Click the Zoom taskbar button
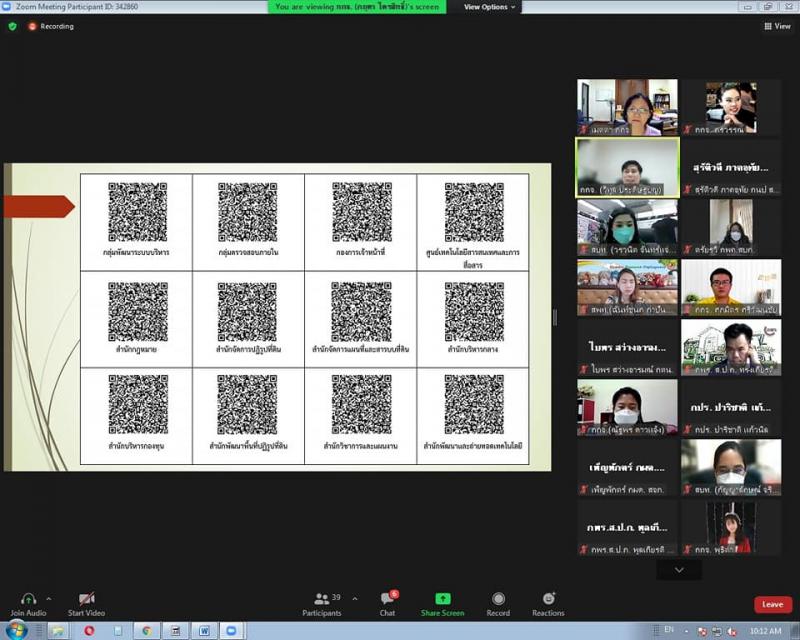This screenshot has height=640, width=800. pos(232,631)
